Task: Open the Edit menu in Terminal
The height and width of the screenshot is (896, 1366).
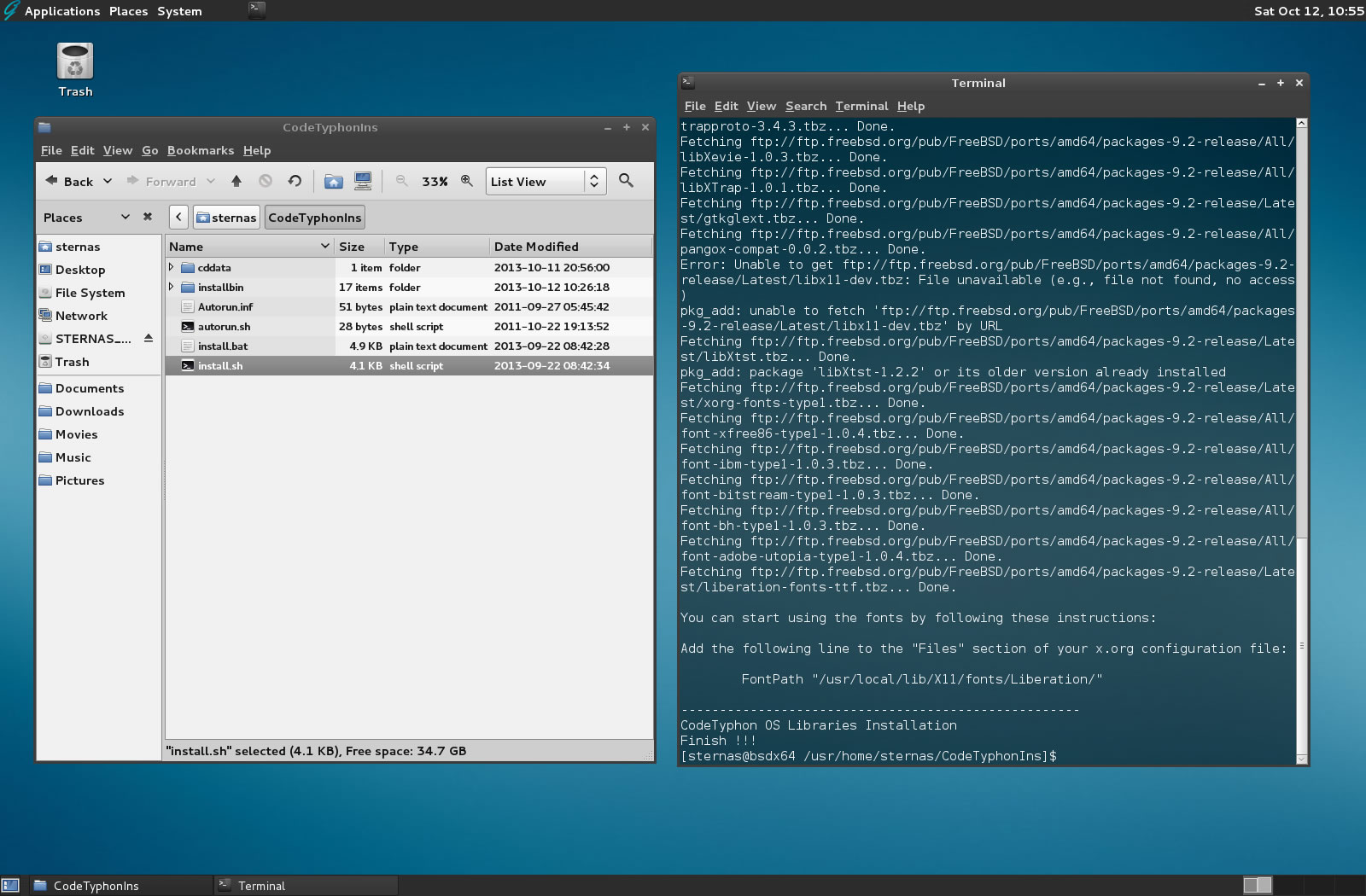Action: pos(726,106)
